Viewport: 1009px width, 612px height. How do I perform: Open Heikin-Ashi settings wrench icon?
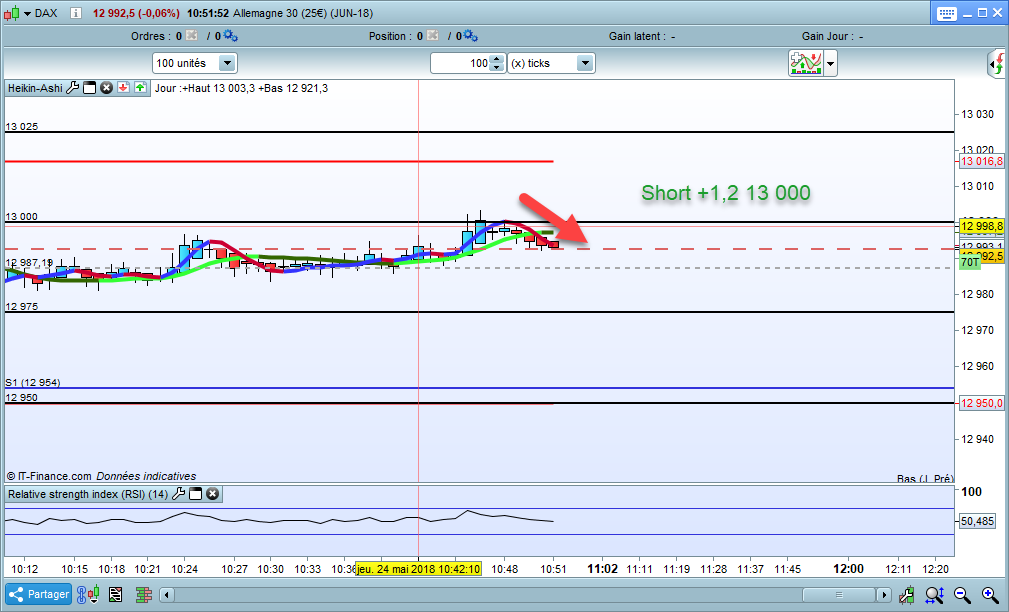(73, 88)
